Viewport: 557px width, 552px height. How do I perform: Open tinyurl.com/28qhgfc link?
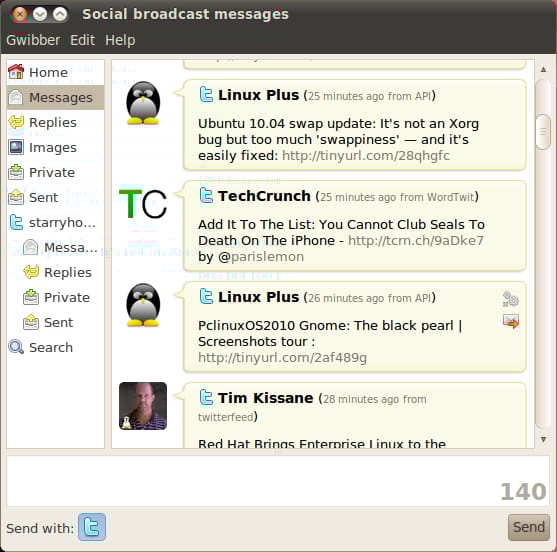tap(366, 156)
